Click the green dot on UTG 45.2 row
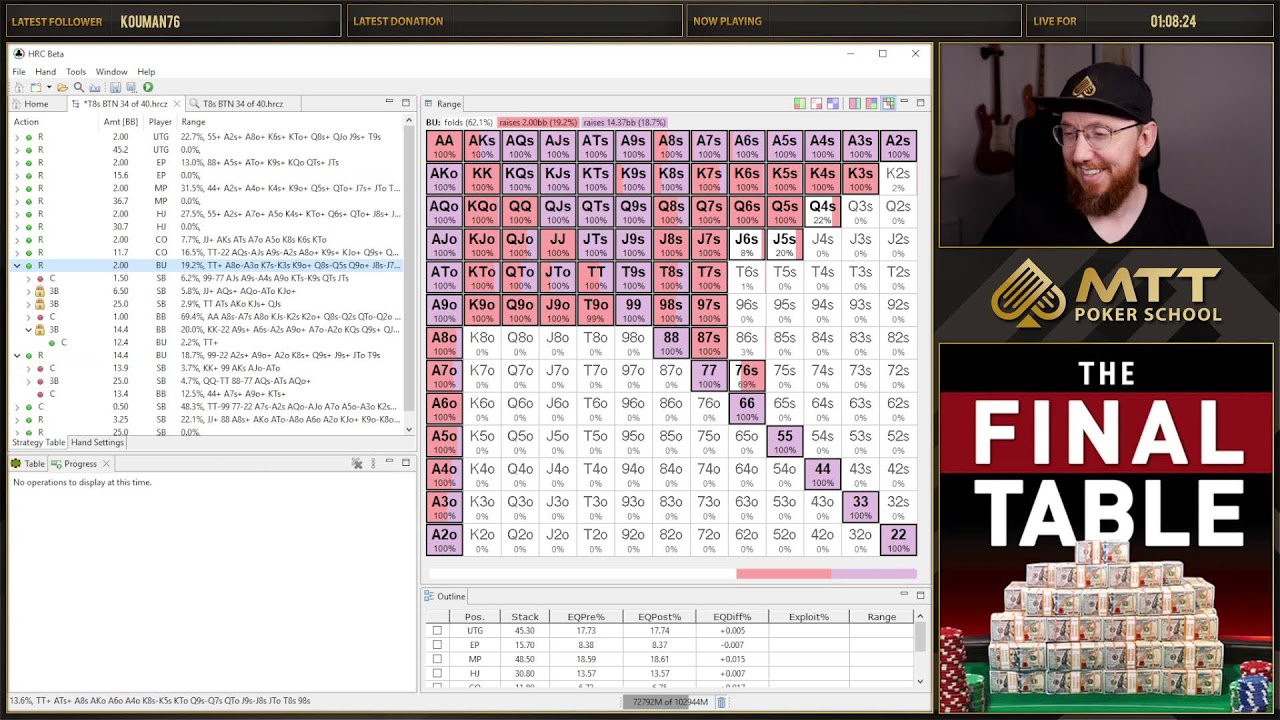The image size is (1280, 720). pos(29,150)
